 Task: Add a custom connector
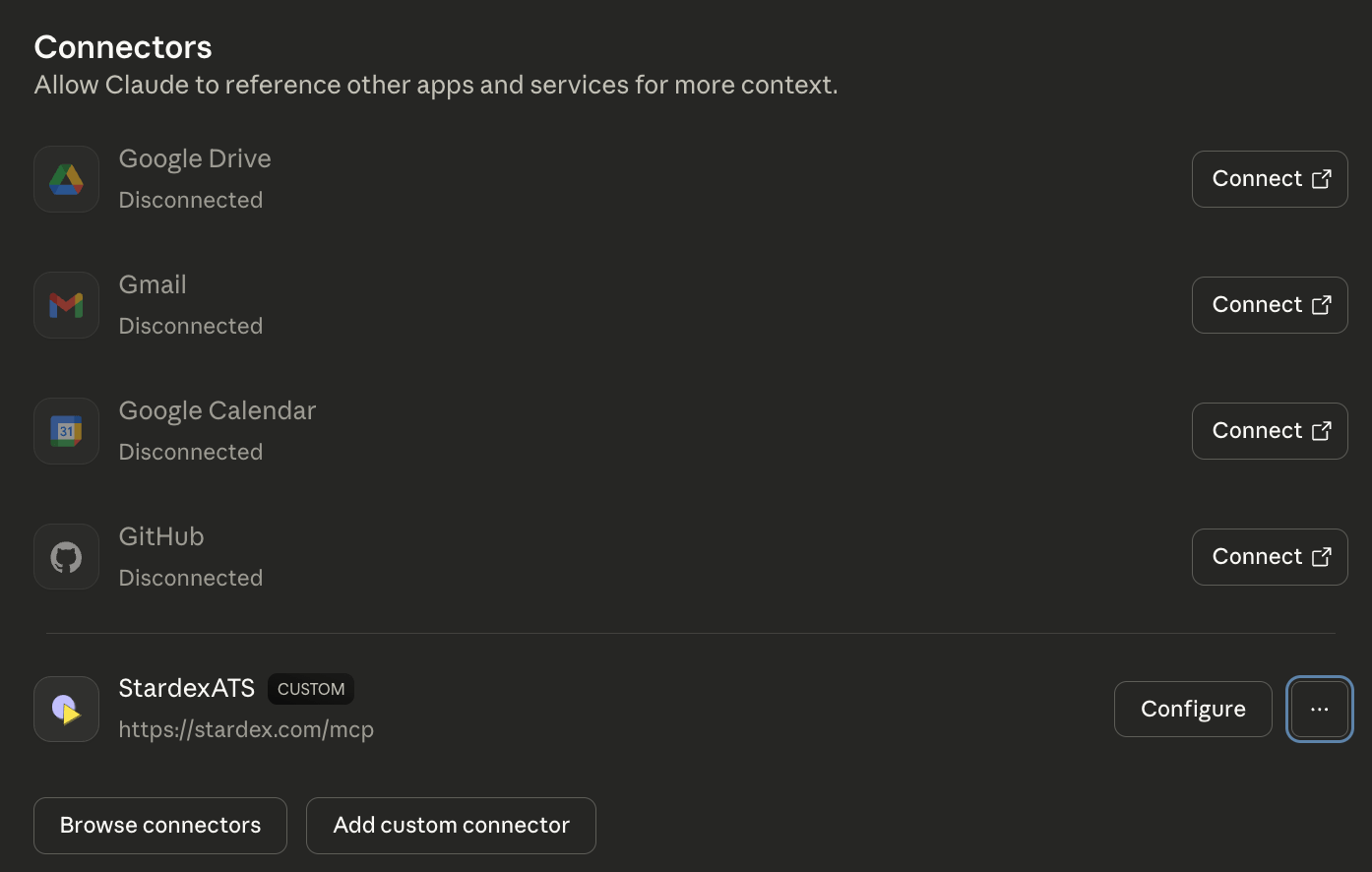coord(451,826)
